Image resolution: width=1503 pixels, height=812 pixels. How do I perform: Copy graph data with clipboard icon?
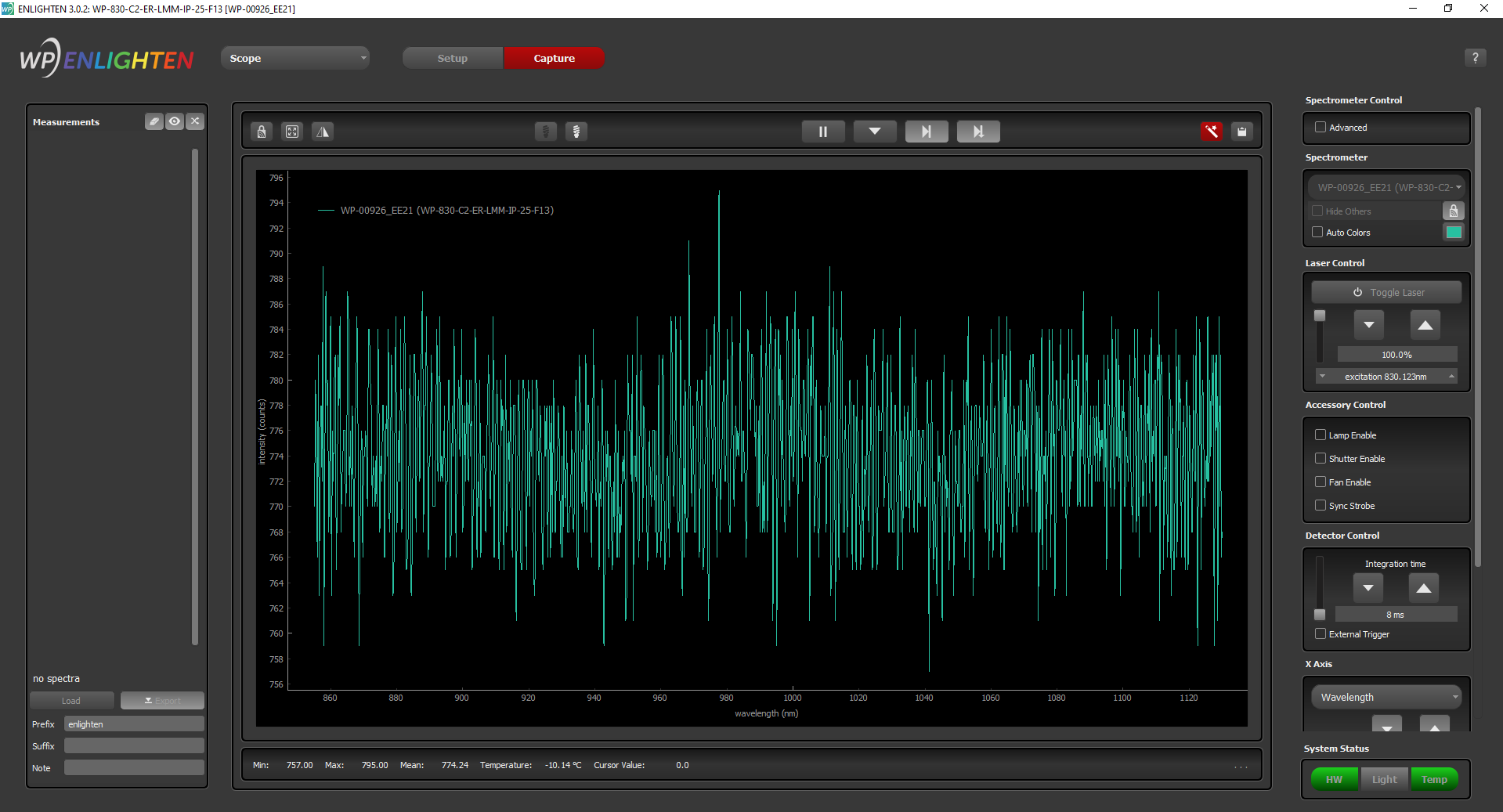click(x=1241, y=132)
